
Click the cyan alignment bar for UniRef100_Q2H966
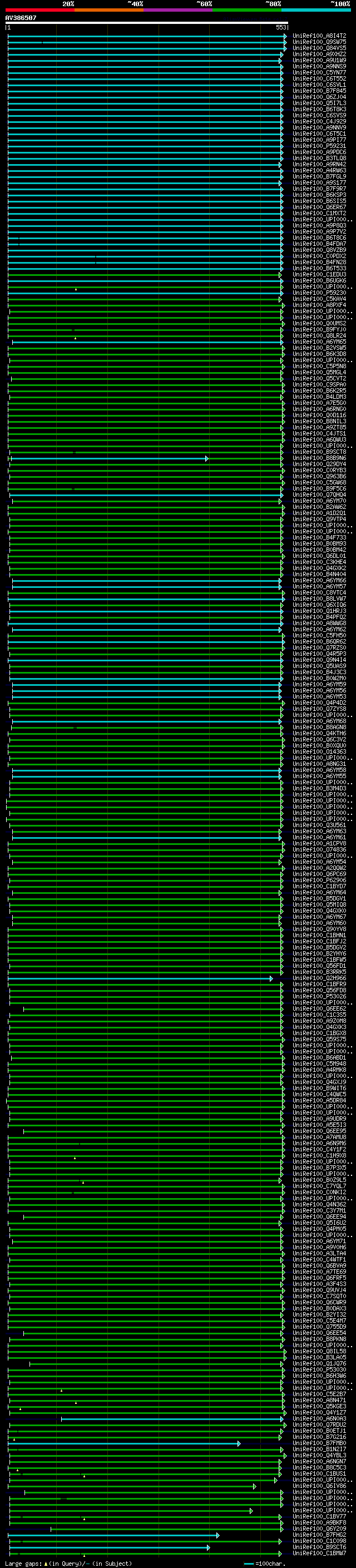point(141,978)
